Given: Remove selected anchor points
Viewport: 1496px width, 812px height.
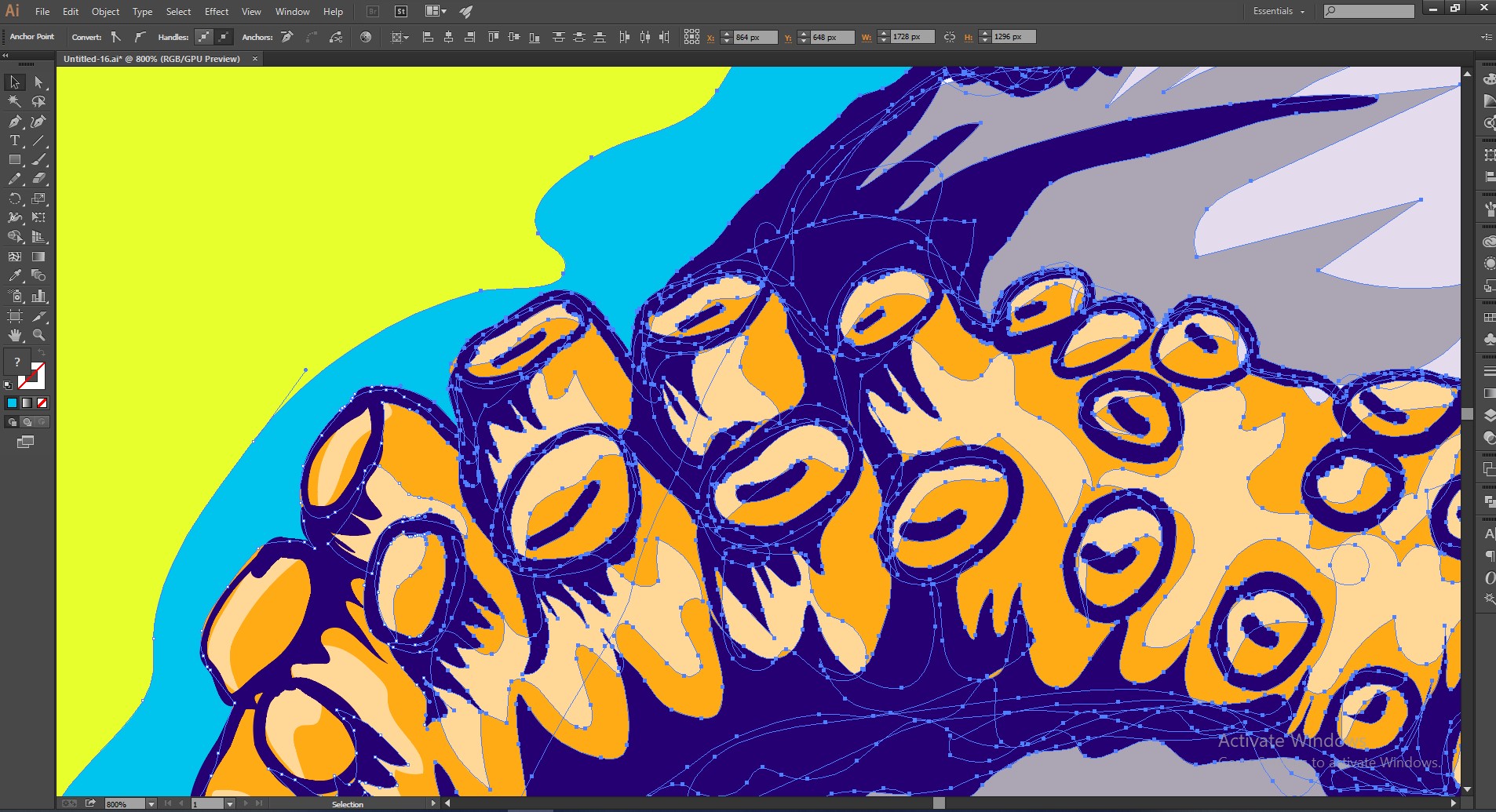Looking at the screenshot, I should point(287,37).
